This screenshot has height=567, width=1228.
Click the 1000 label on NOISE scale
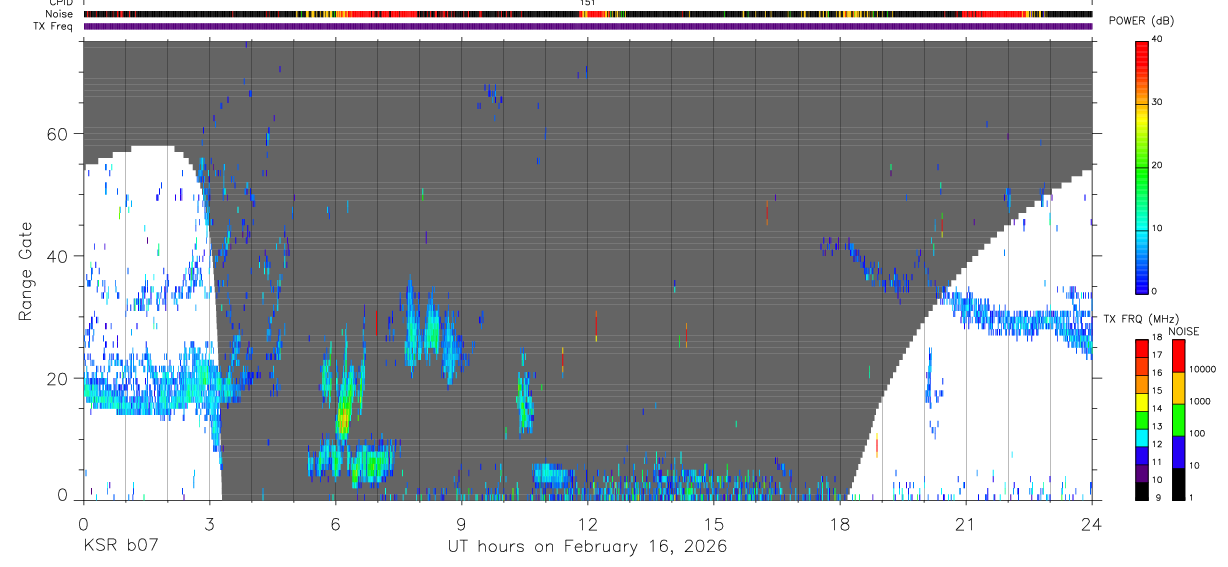(1199, 401)
